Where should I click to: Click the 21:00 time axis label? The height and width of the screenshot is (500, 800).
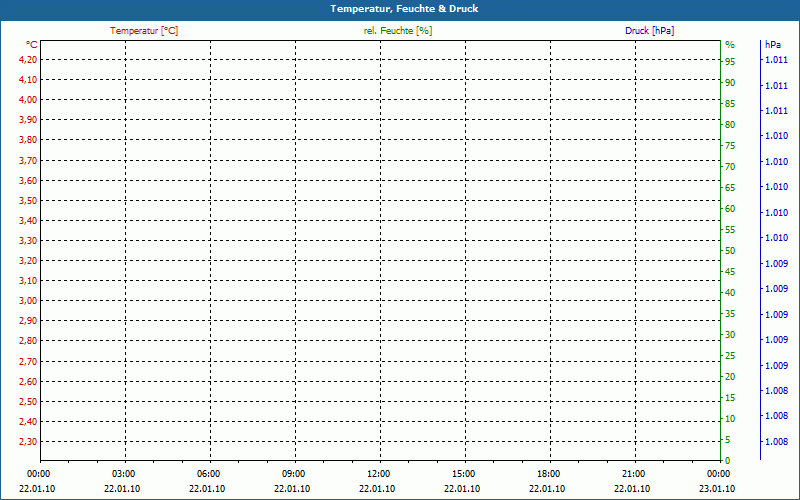click(x=633, y=474)
